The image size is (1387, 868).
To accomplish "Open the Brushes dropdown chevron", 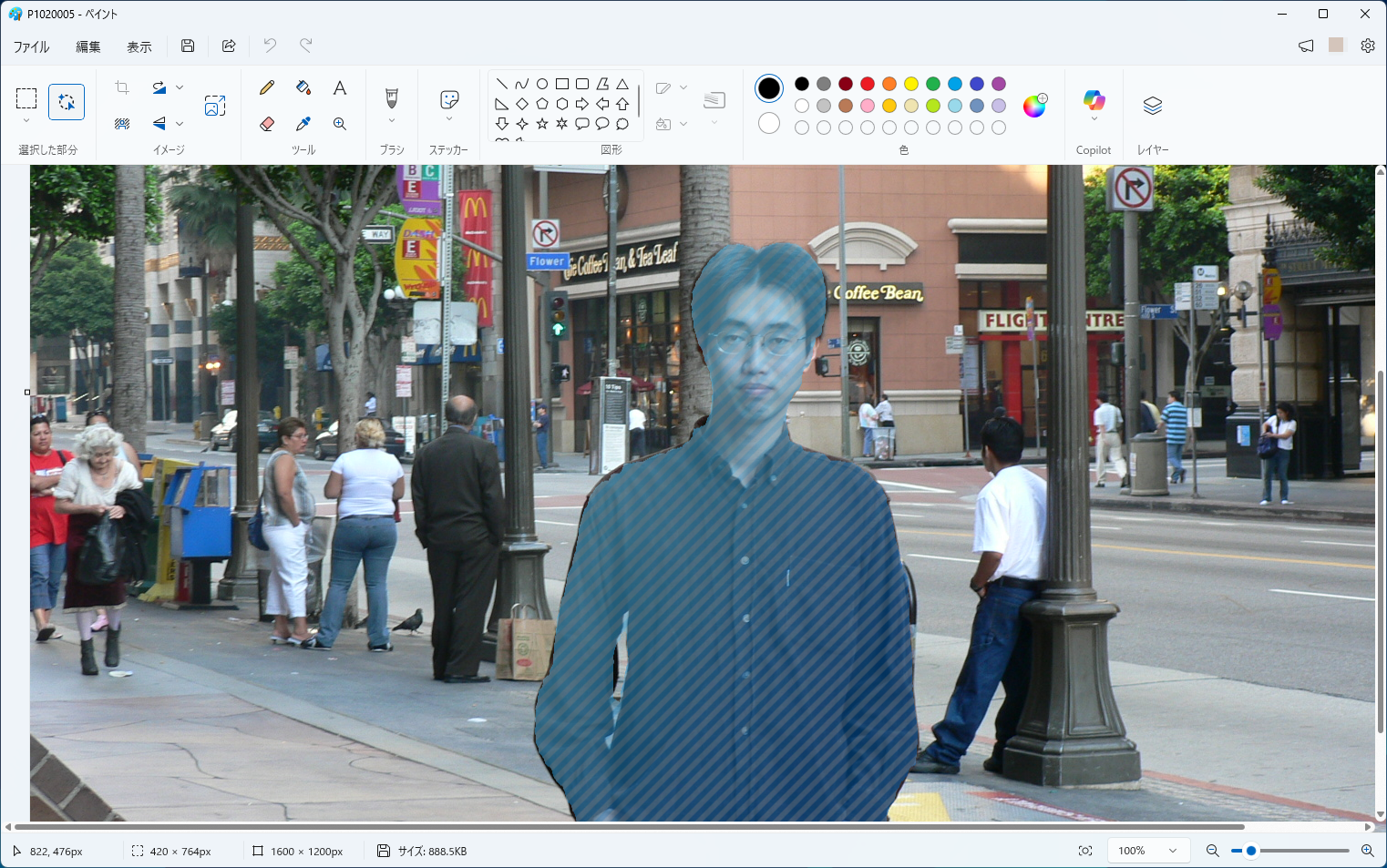I will coord(392,121).
